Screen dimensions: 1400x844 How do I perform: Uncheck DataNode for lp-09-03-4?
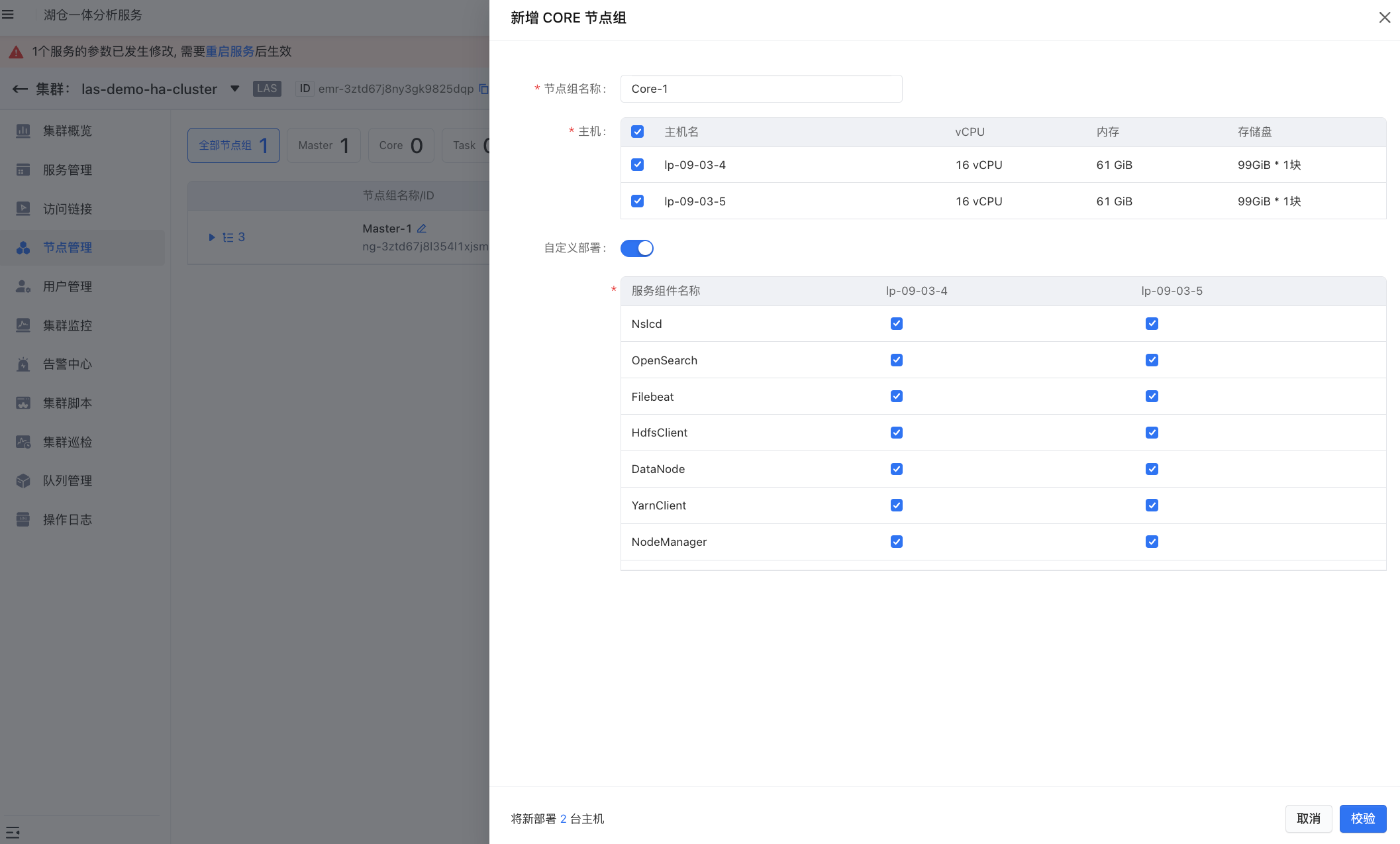coord(897,469)
